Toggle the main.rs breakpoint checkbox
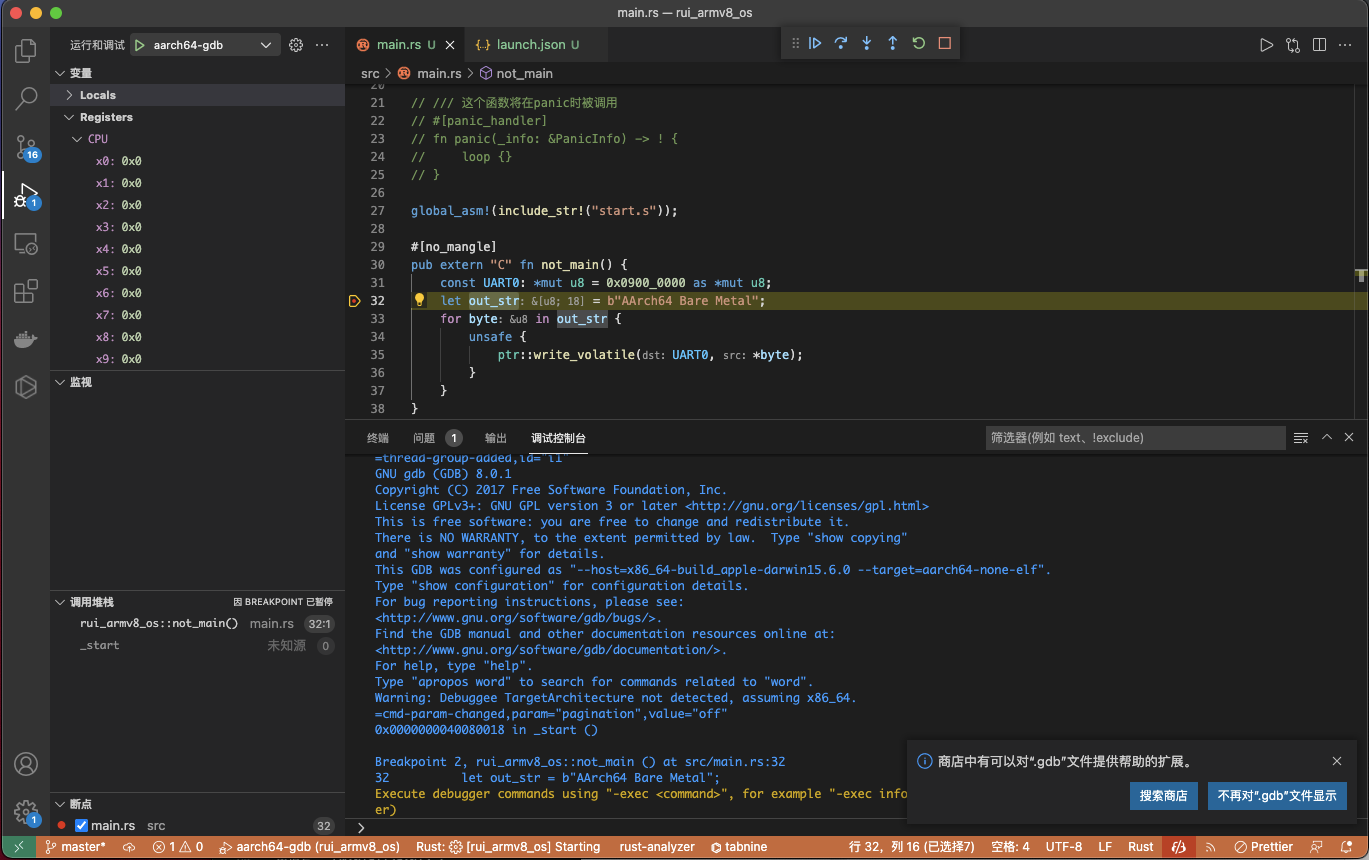 (x=82, y=826)
